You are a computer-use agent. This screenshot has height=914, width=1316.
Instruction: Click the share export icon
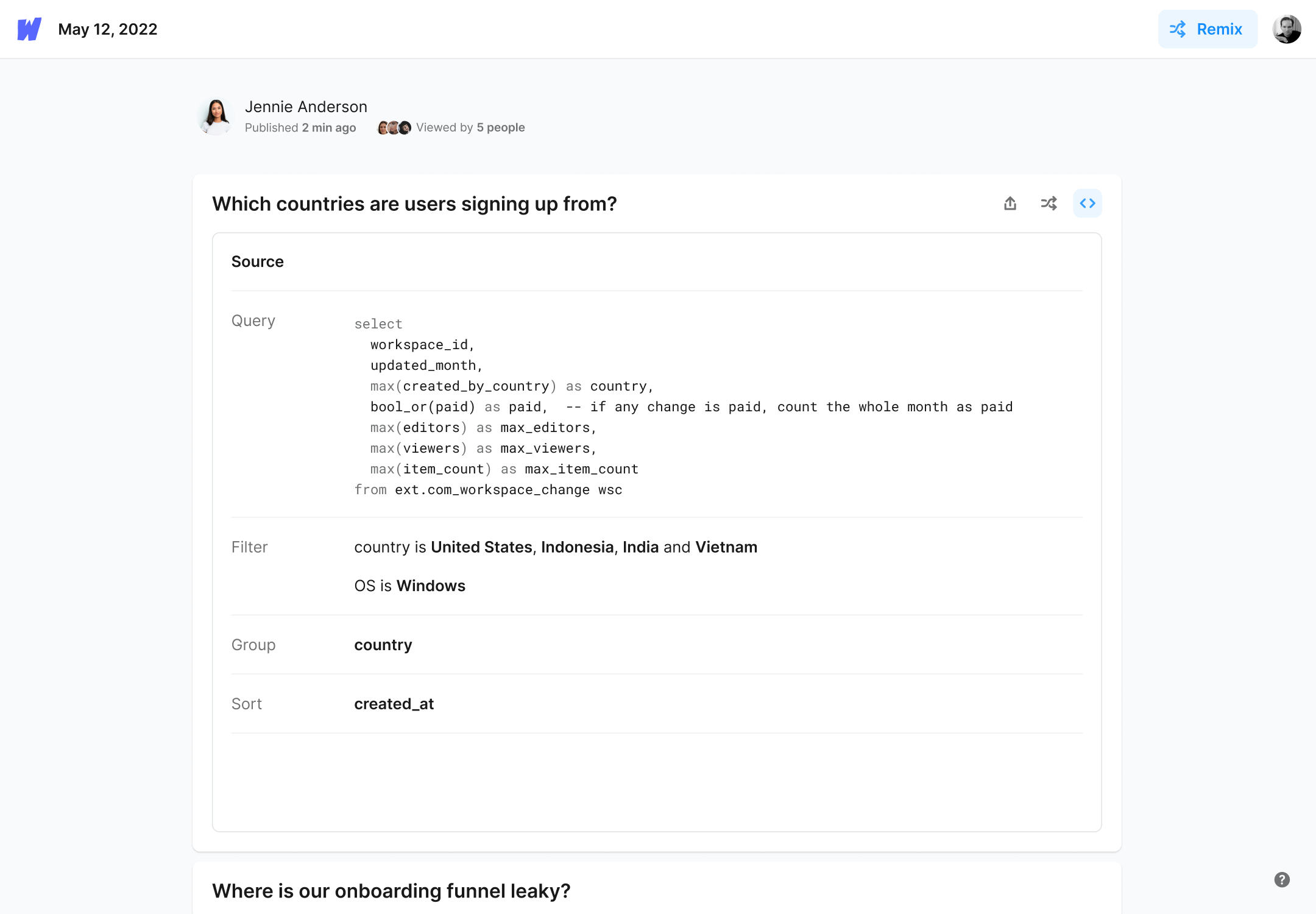click(1010, 204)
